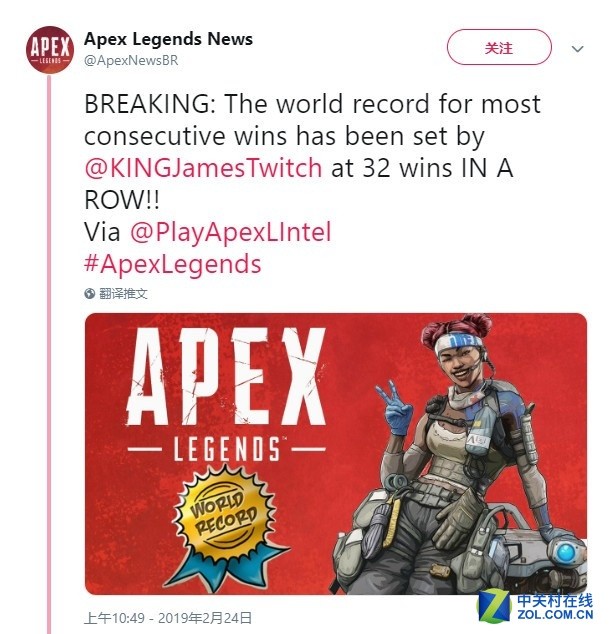Open the Apex Legends News profile avatar
609x634 pixels.
50,49
